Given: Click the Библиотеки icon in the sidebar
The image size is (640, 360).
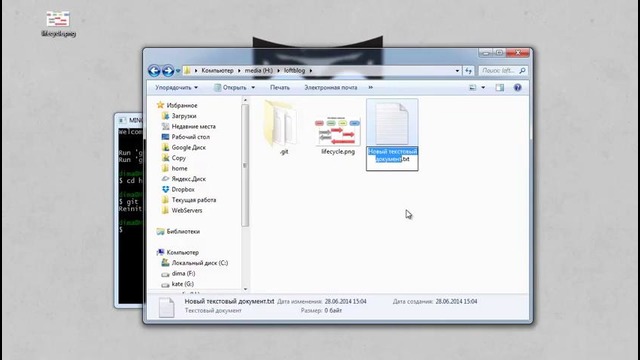Looking at the screenshot, I should (x=160, y=231).
